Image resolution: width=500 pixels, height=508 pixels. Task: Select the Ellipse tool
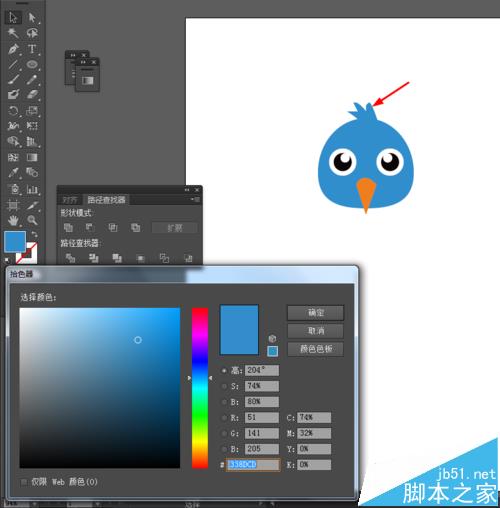tap(32, 64)
